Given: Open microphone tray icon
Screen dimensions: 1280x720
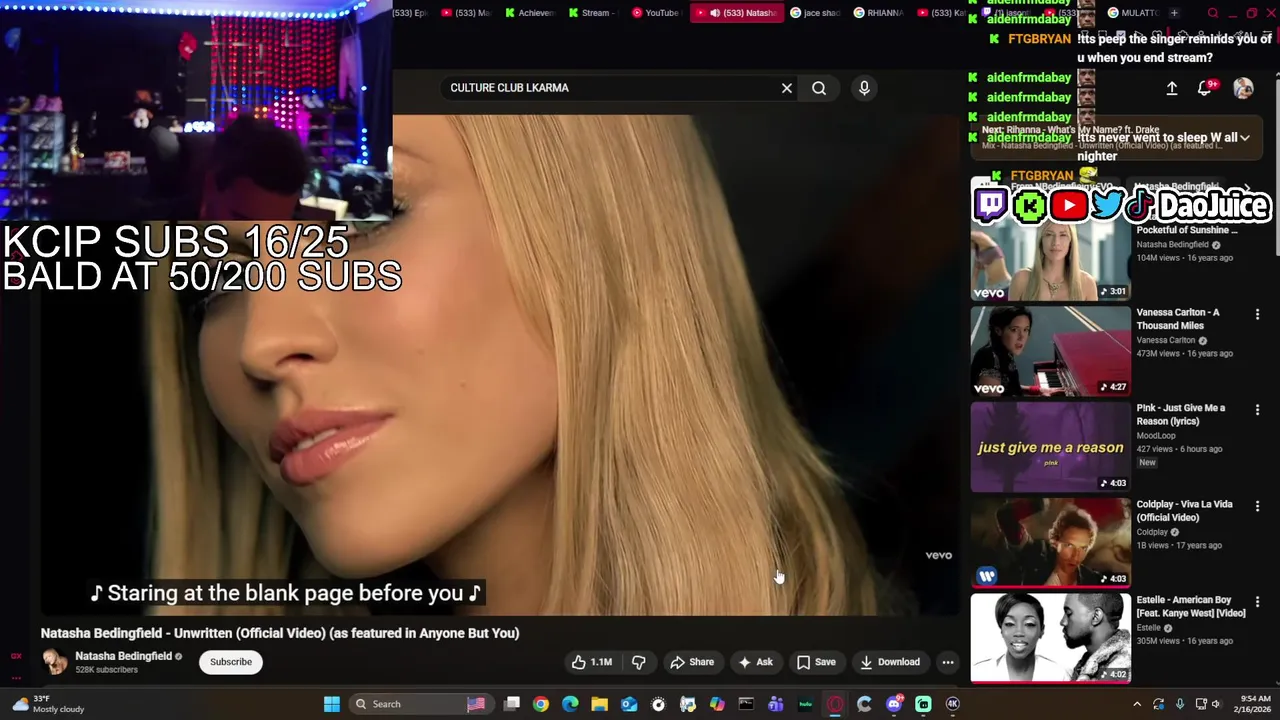Looking at the screenshot, I should coord(1180,704).
